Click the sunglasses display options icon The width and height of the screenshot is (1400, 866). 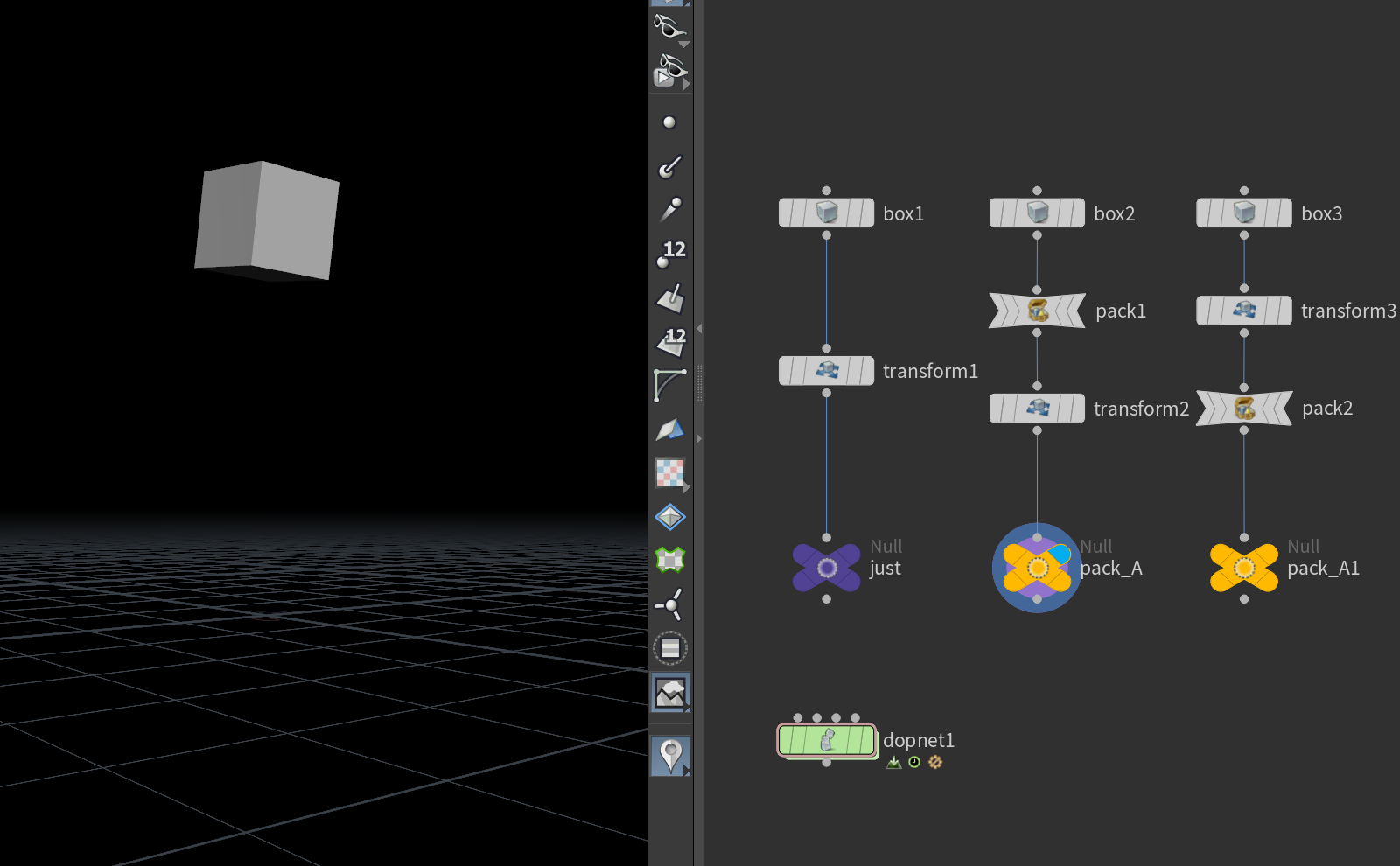(668, 26)
